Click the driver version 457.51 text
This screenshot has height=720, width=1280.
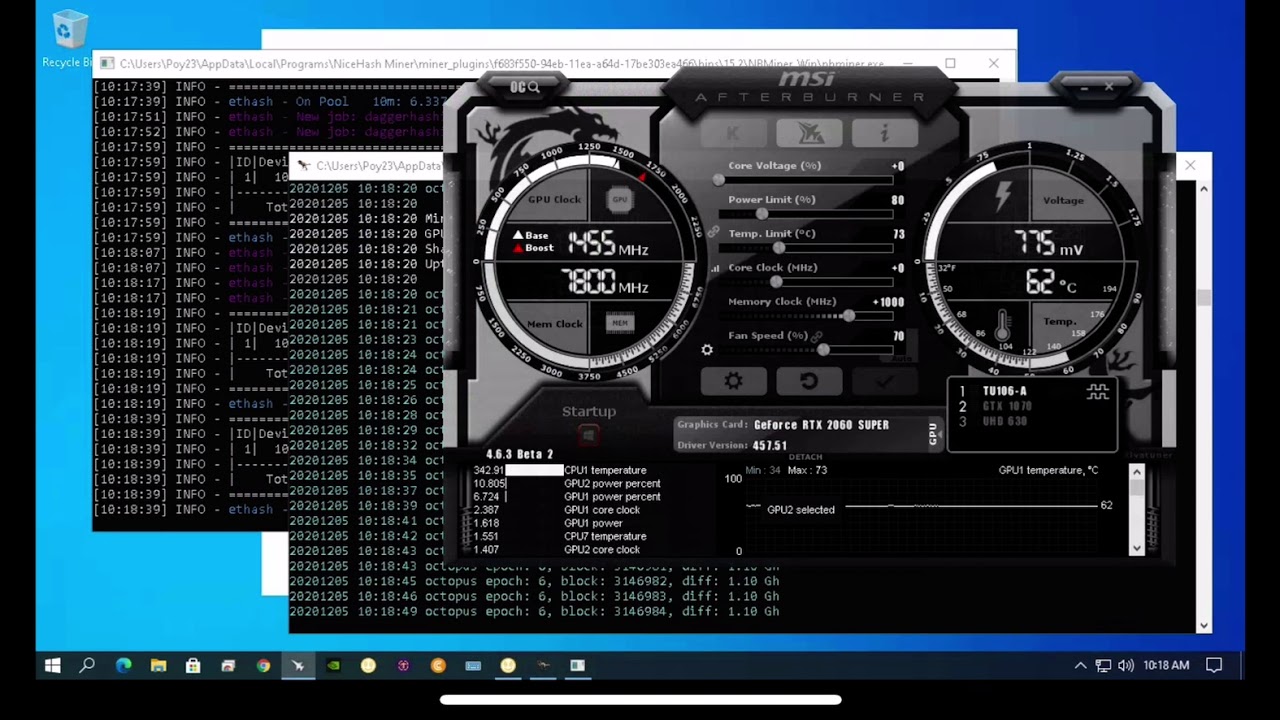tap(770, 446)
